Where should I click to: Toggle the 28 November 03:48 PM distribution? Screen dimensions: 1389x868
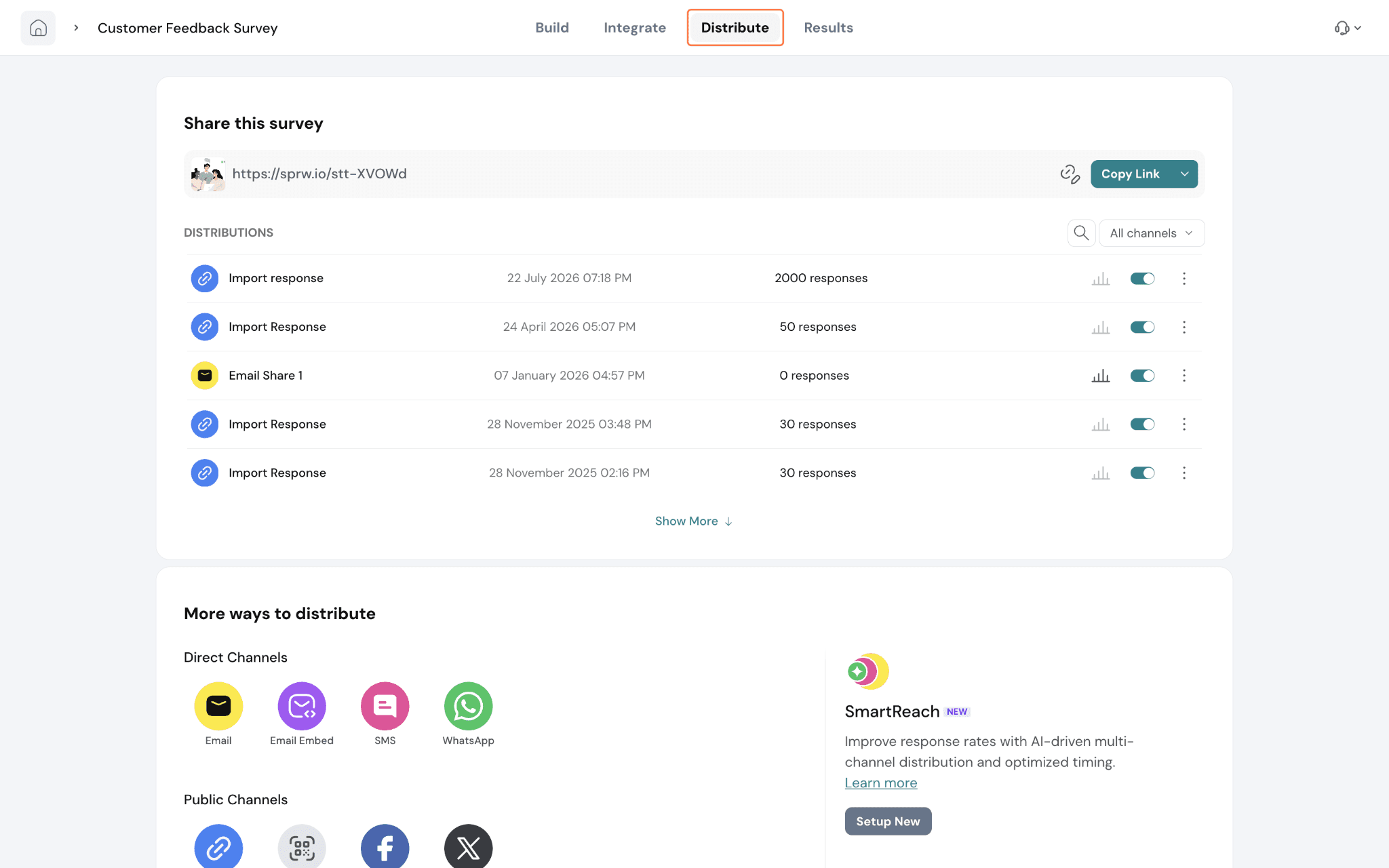tap(1142, 425)
